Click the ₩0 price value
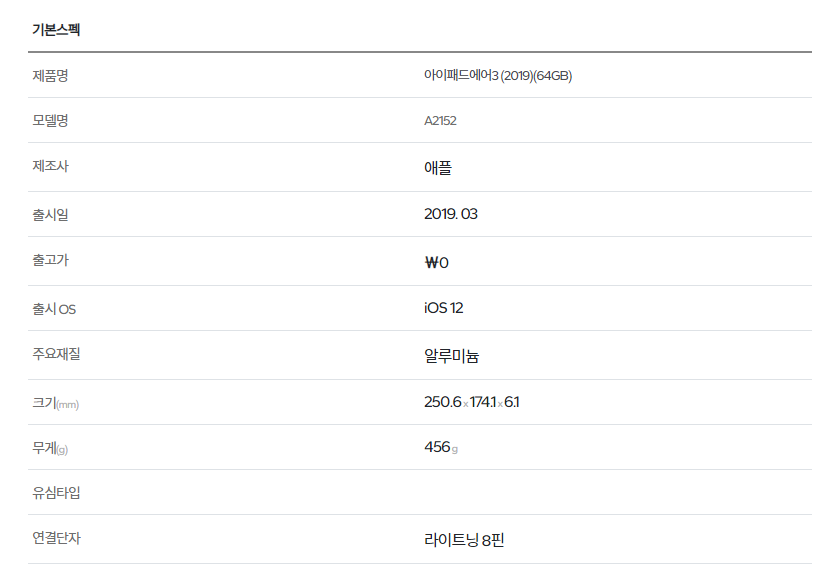 [437, 263]
